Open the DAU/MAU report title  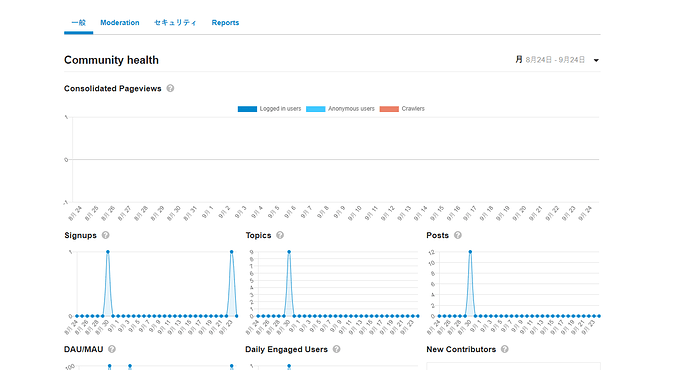(x=84, y=349)
